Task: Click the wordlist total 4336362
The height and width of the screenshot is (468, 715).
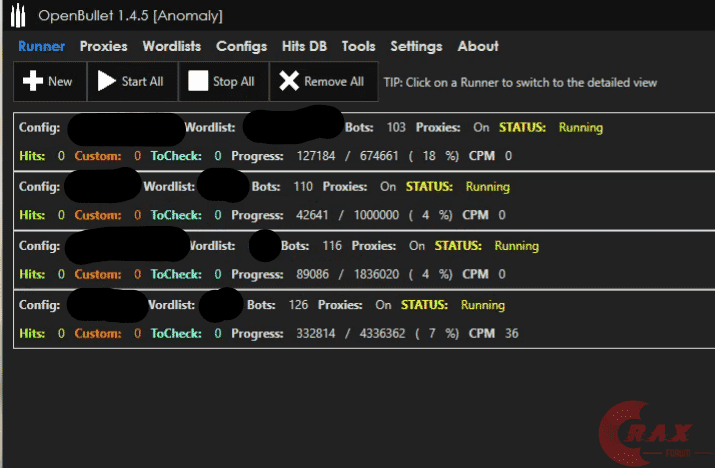Action: (x=382, y=333)
